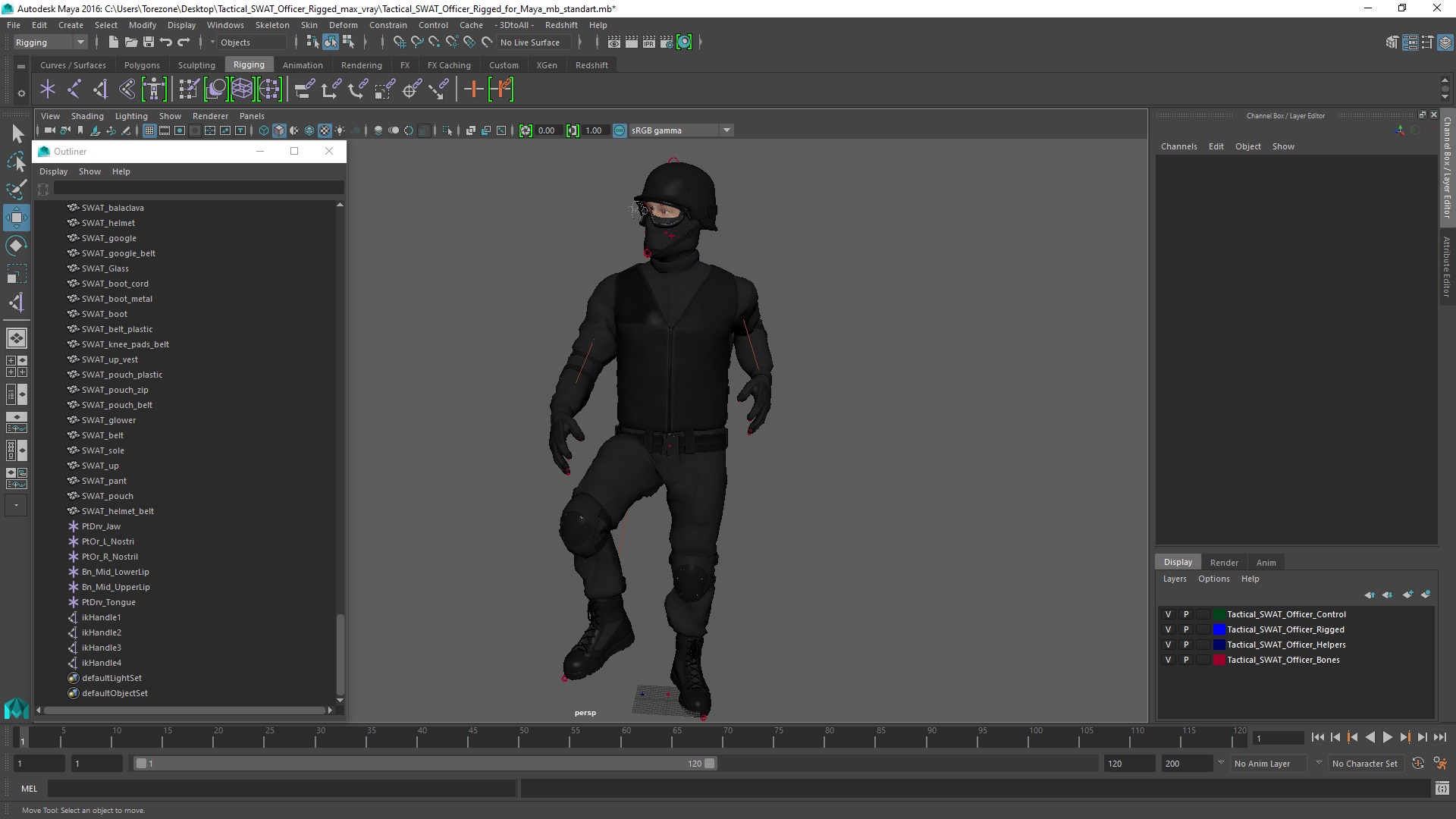Open the Skeleton menu
Viewport: 1456px width, 819px height.
pos(271,25)
